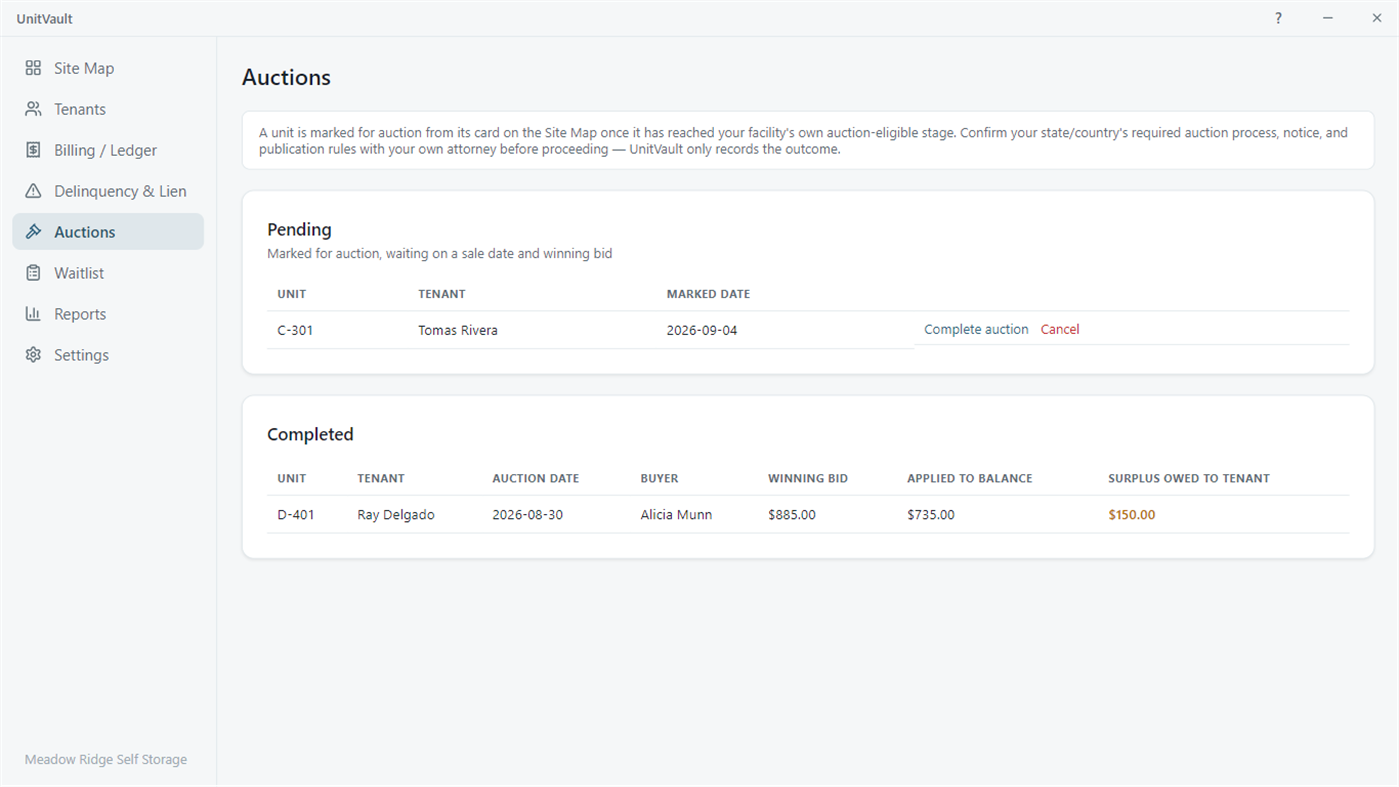1399x787 pixels.
Task: Click the Meadow Ridge Self Storage label
Action: (x=106, y=759)
